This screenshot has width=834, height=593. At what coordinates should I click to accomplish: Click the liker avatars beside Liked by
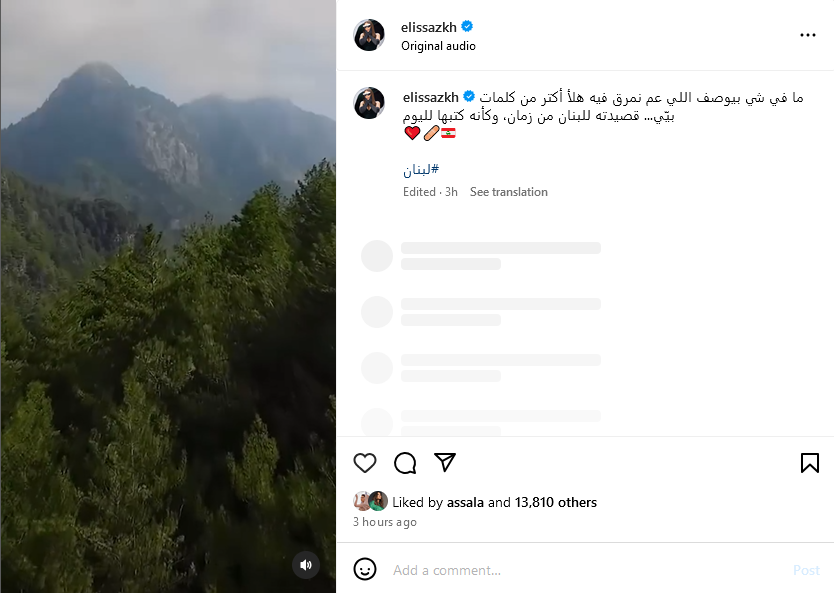coord(371,501)
